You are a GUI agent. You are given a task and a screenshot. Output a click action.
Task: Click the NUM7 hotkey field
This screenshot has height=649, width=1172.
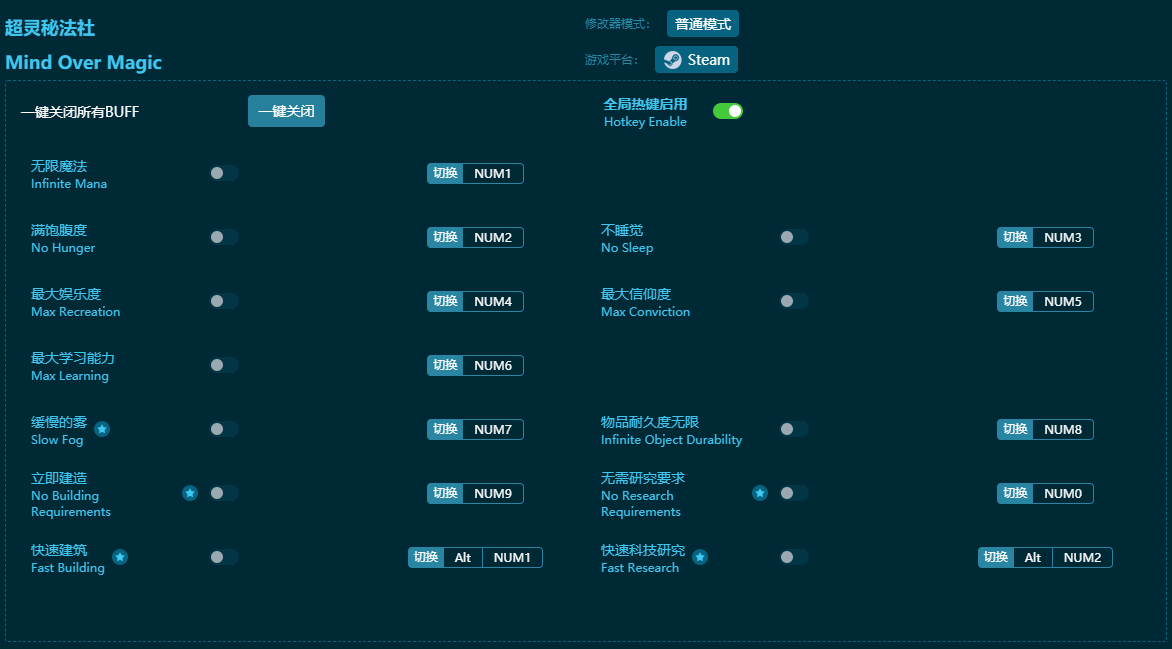(493, 429)
